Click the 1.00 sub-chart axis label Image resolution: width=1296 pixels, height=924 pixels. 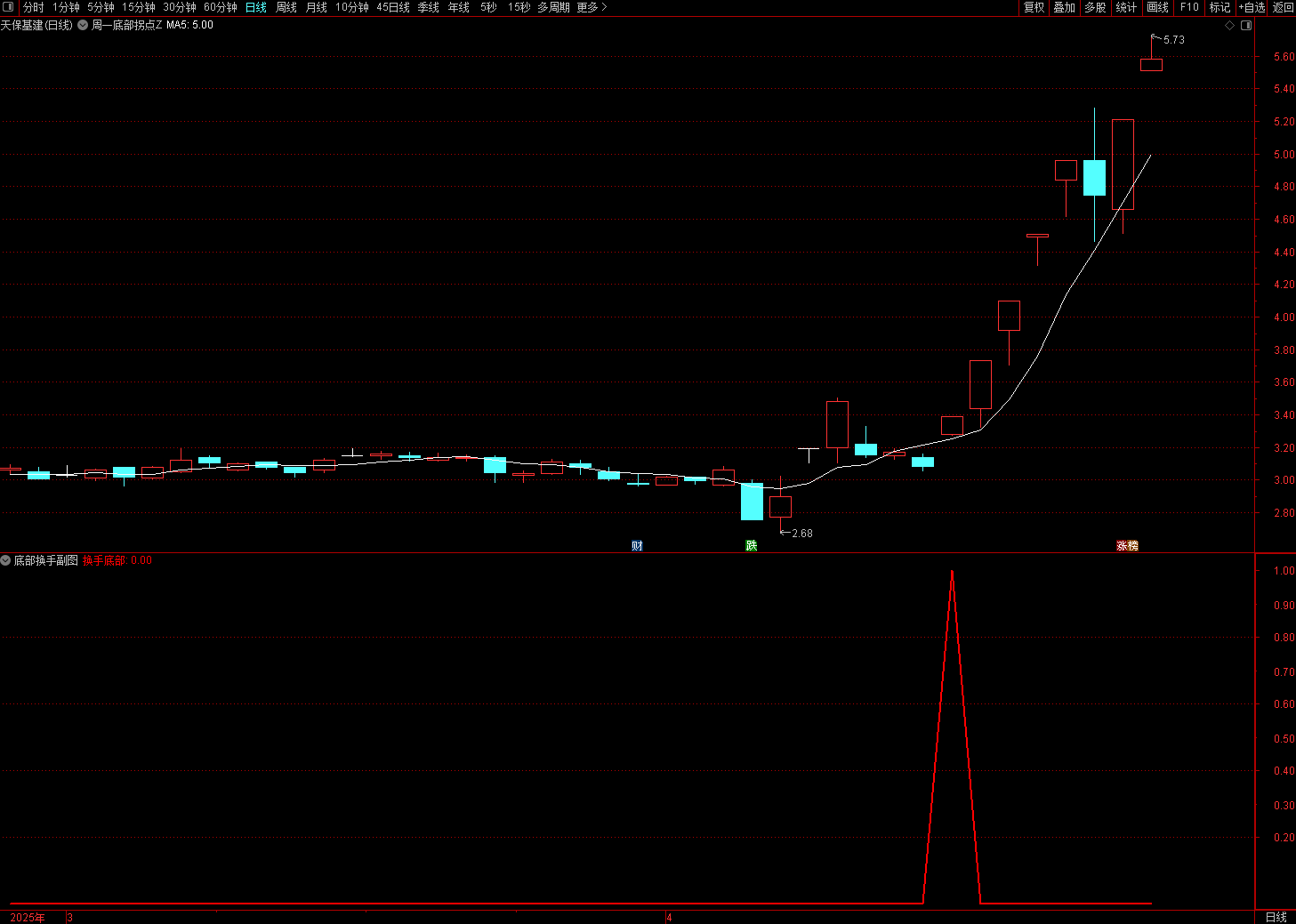click(x=1284, y=571)
